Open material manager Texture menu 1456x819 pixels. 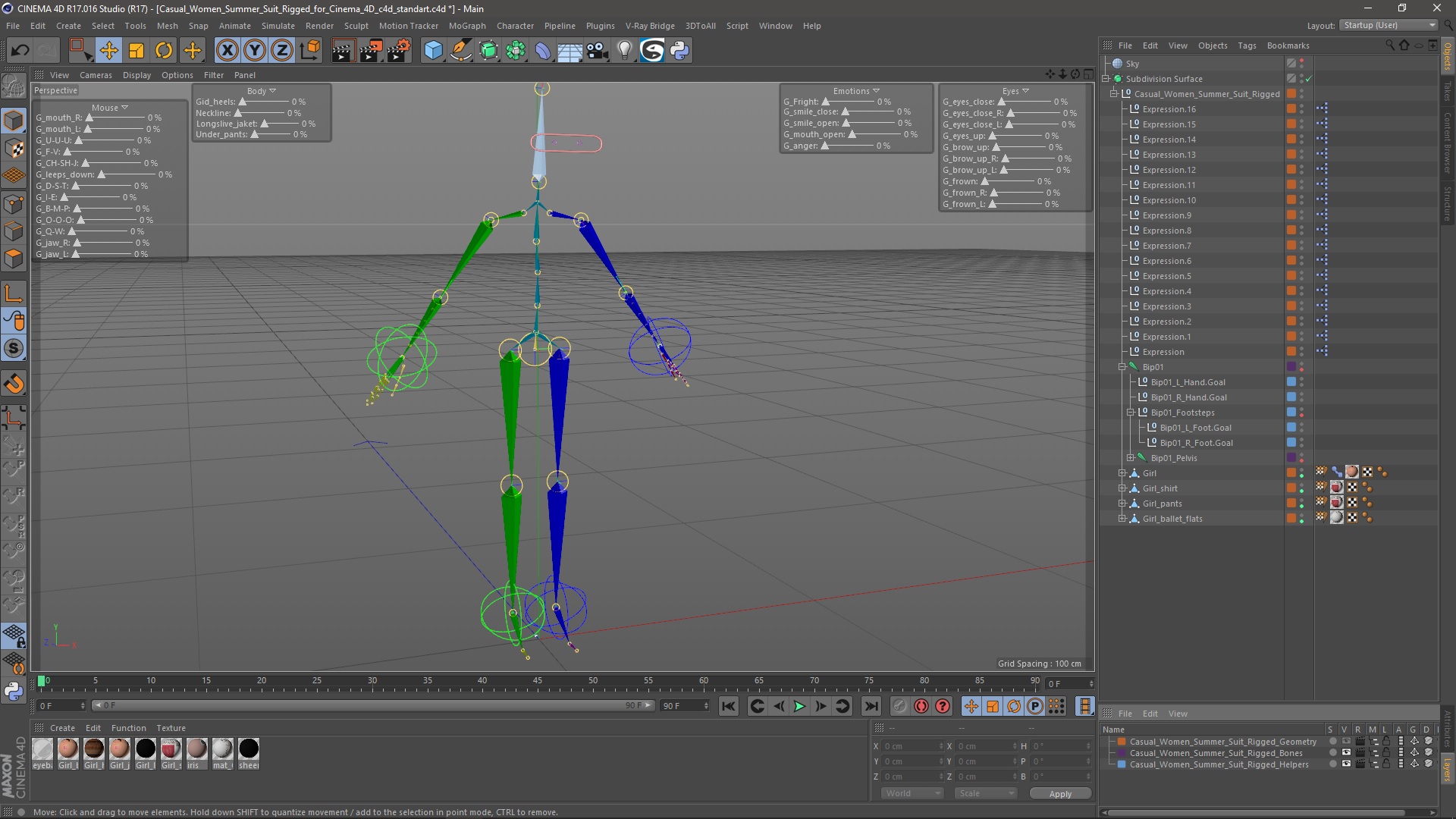171,728
